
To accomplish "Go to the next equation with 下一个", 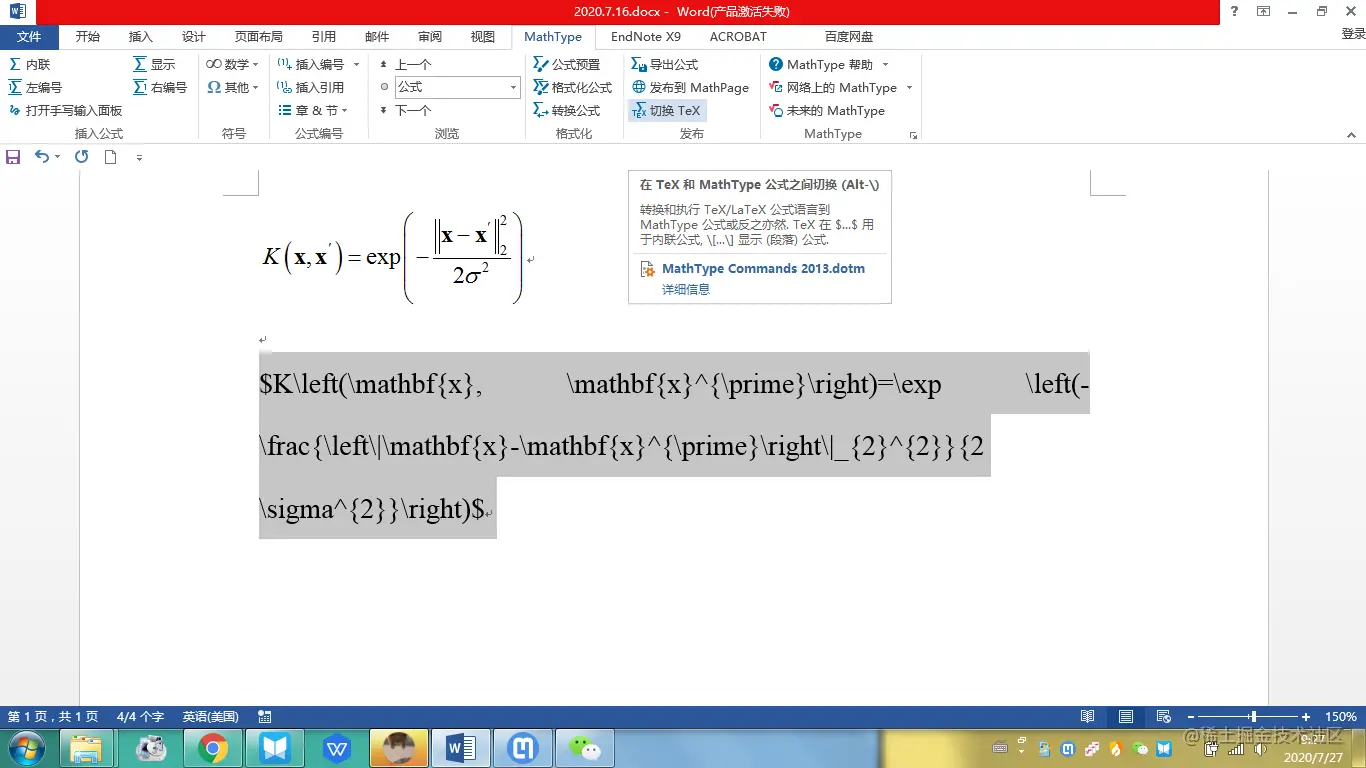I will tap(405, 110).
